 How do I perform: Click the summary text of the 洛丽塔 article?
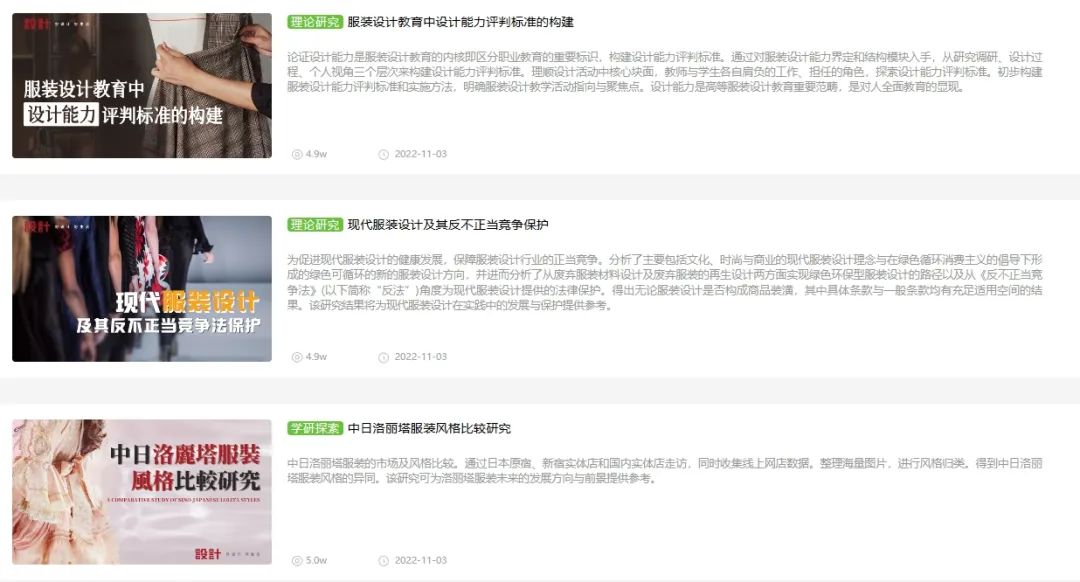click(x=665, y=470)
